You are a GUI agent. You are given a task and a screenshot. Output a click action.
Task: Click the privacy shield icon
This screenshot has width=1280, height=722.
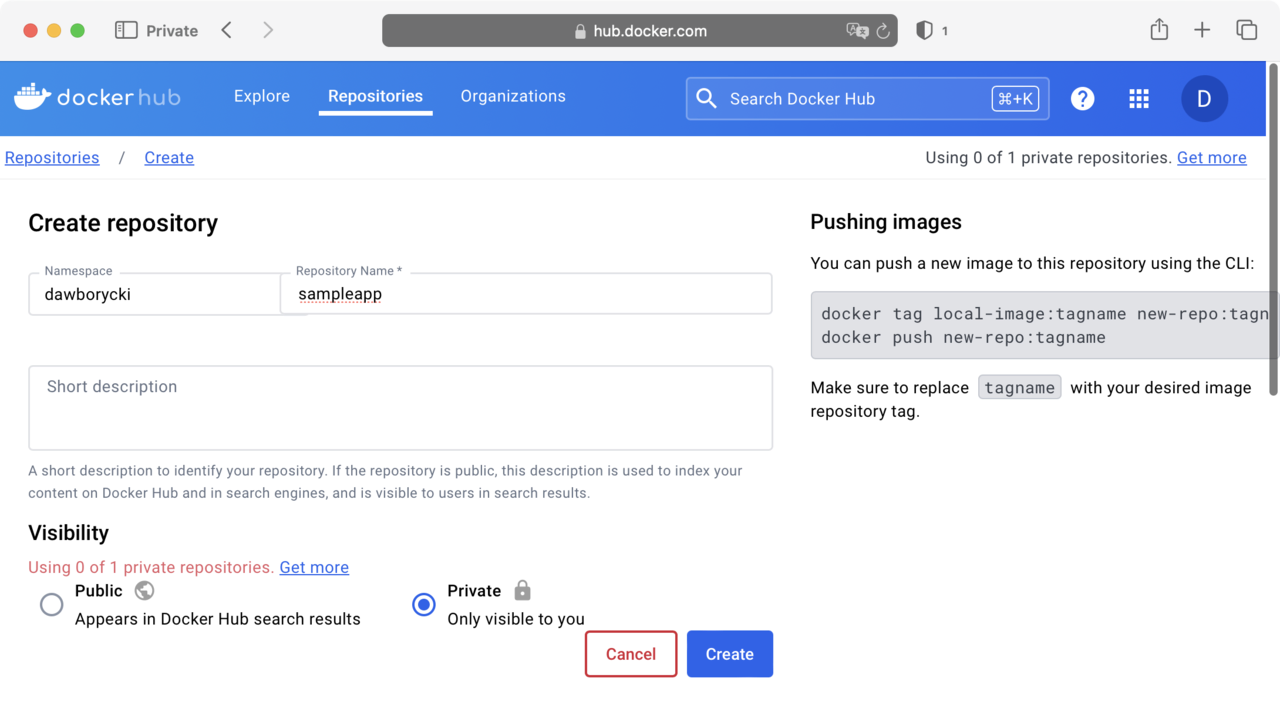[x=925, y=31]
